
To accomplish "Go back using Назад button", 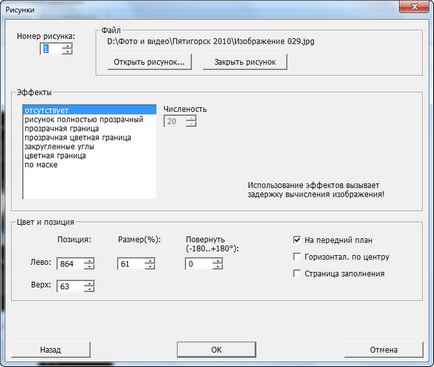I will pos(51,350).
